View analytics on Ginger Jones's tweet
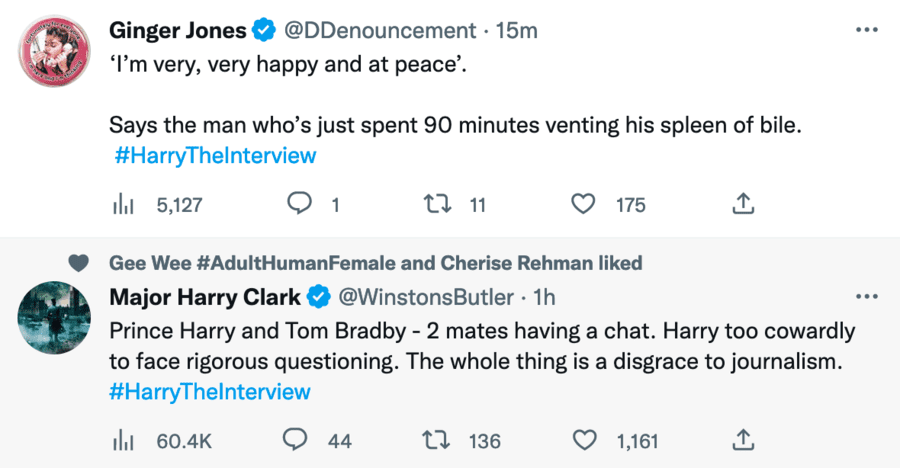Viewport: 900px width, 468px height. click(x=121, y=205)
